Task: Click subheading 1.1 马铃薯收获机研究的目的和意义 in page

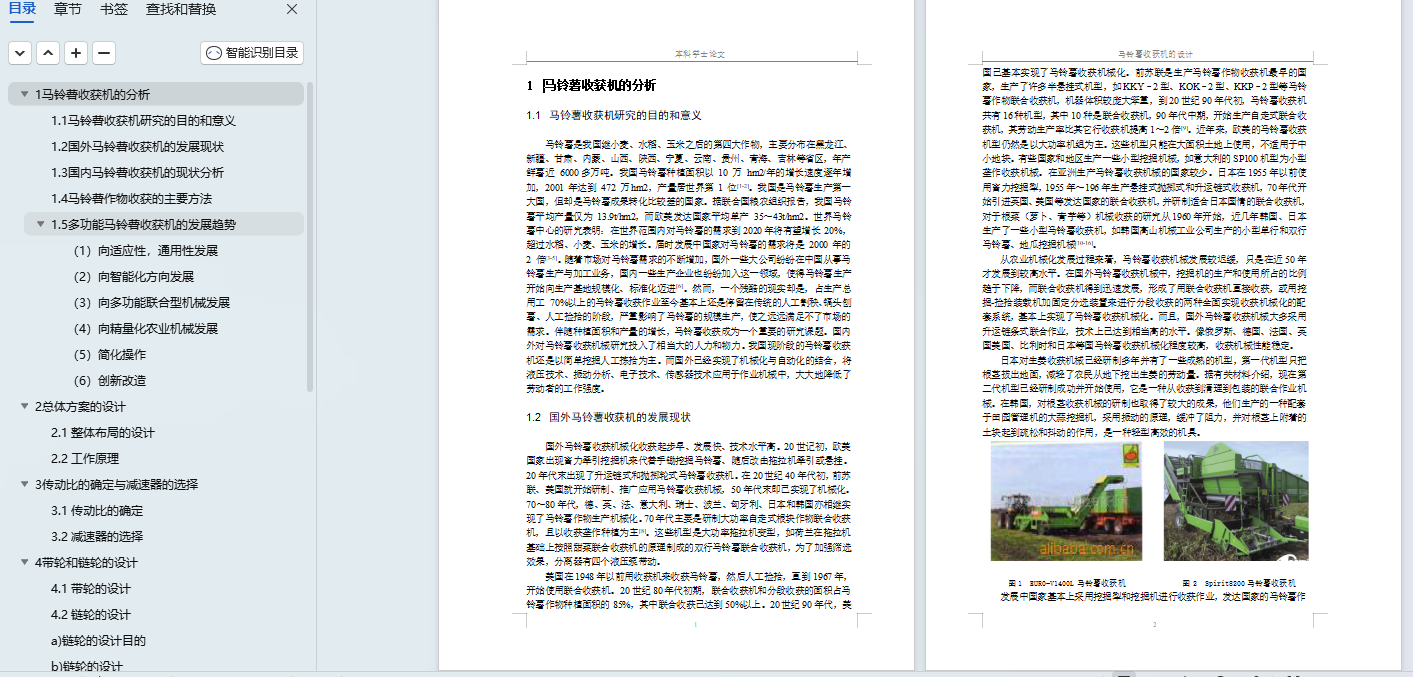Action: pos(614,115)
